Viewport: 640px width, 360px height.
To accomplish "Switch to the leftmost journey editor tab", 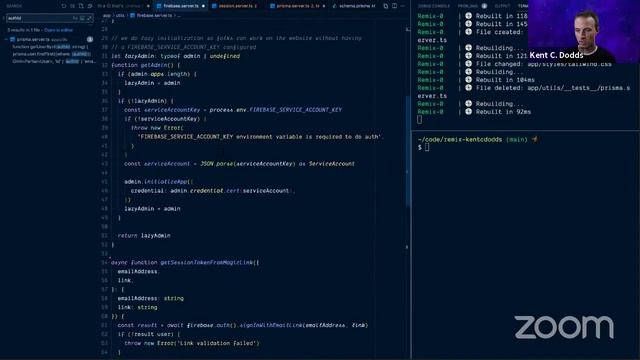I will [x=123, y=6].
